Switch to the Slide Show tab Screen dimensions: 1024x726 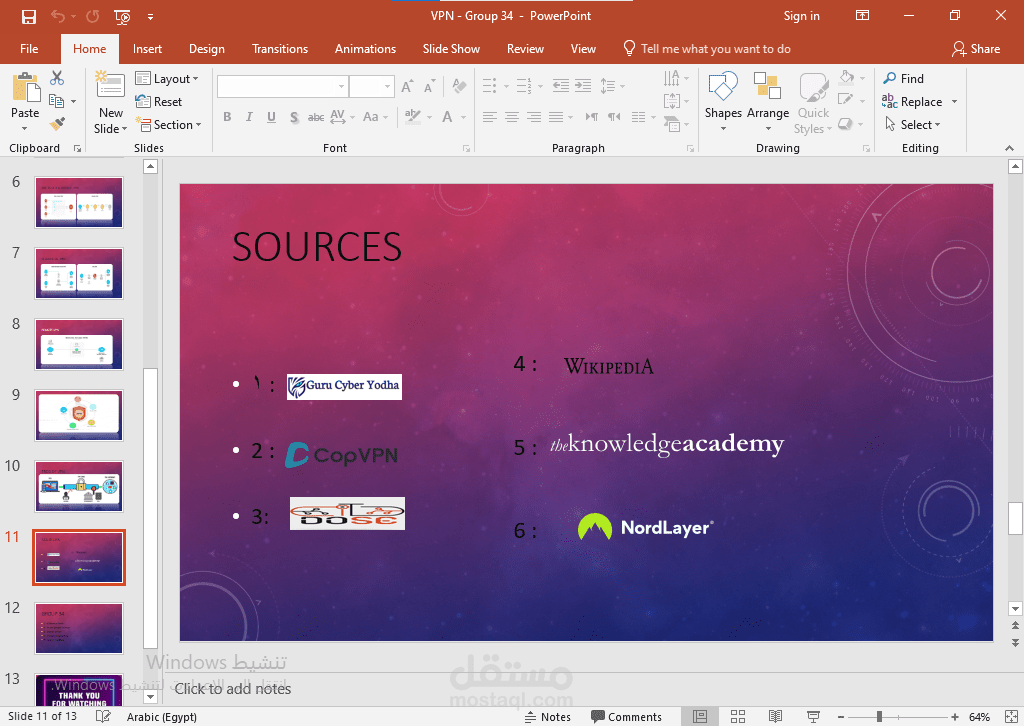[451, 49]
